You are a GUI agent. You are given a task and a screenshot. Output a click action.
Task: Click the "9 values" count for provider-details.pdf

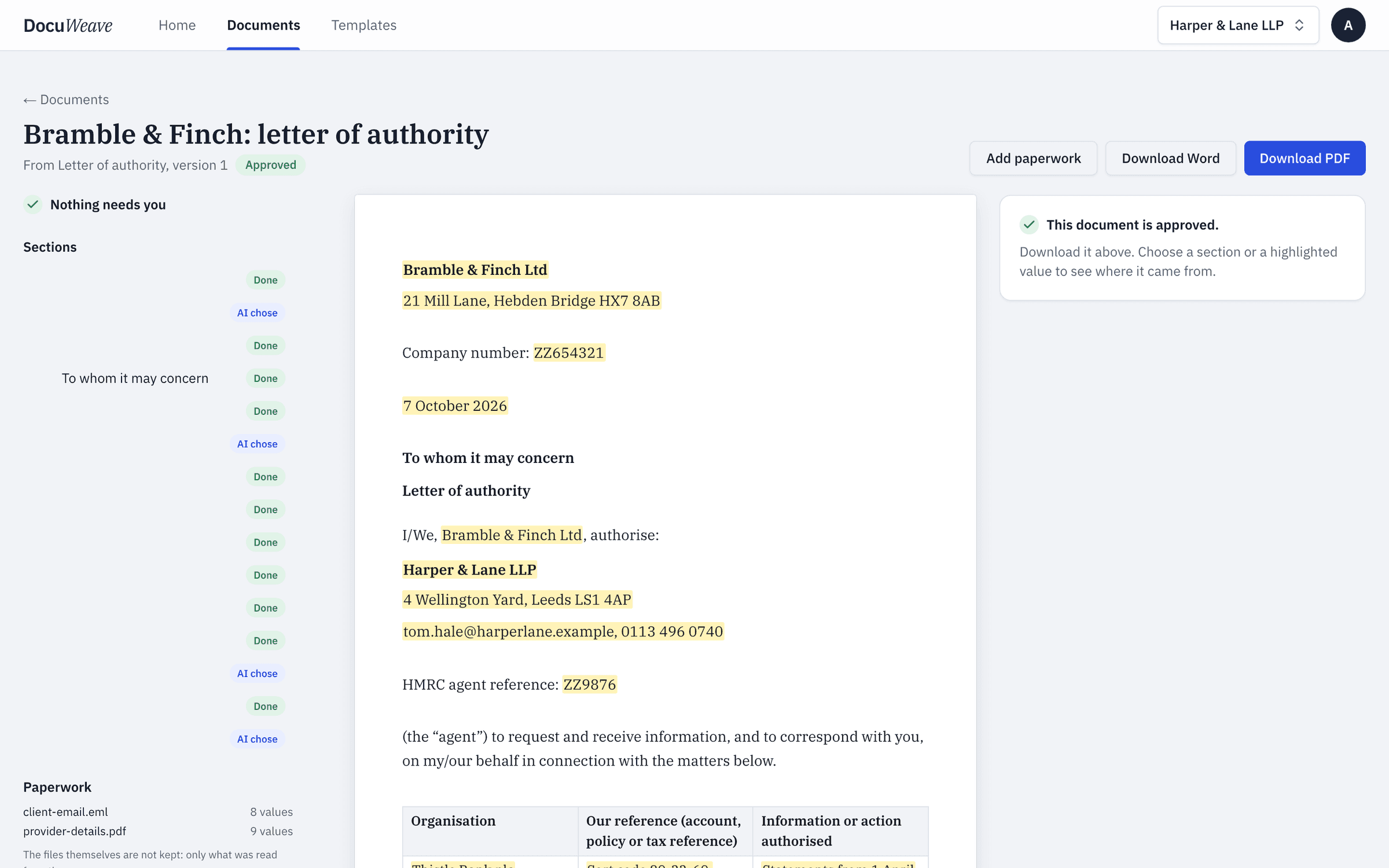271,831
